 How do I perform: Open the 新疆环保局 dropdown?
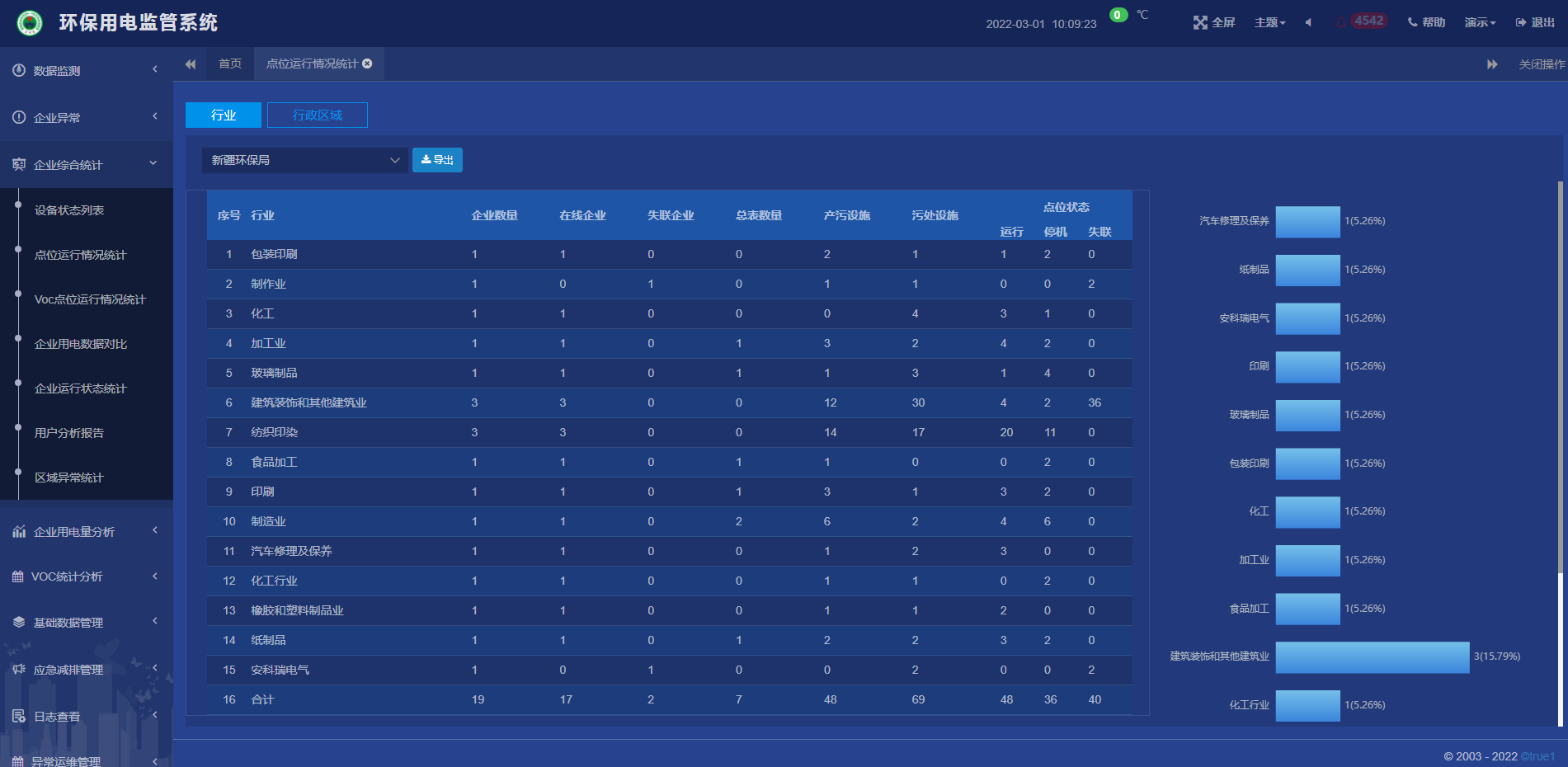pyautogui.click(x=304, y=160)
